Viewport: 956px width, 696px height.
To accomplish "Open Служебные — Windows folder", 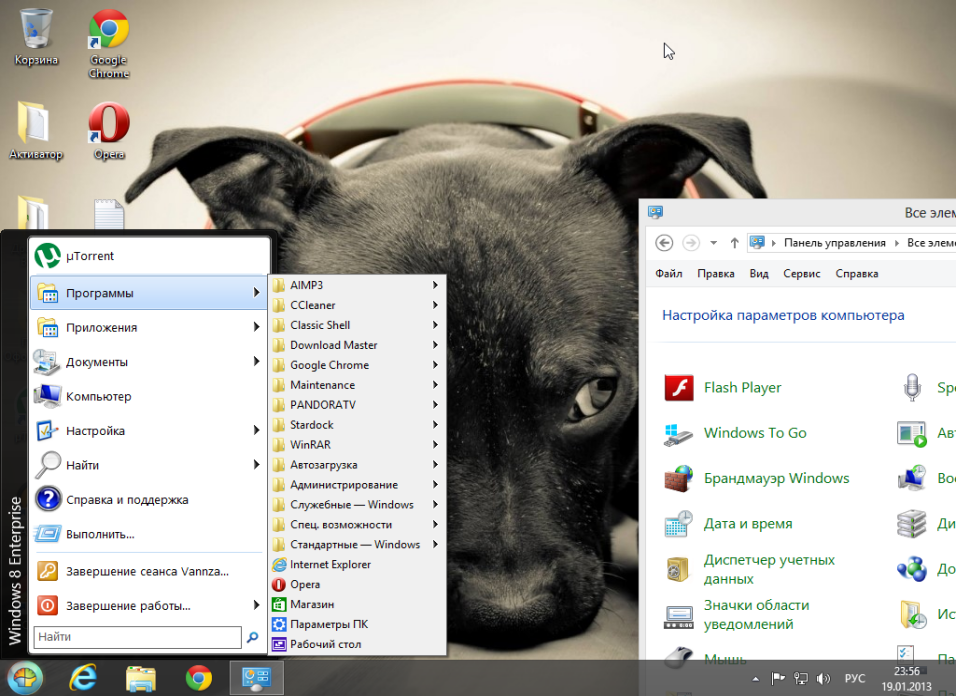I will coord(357,505).
